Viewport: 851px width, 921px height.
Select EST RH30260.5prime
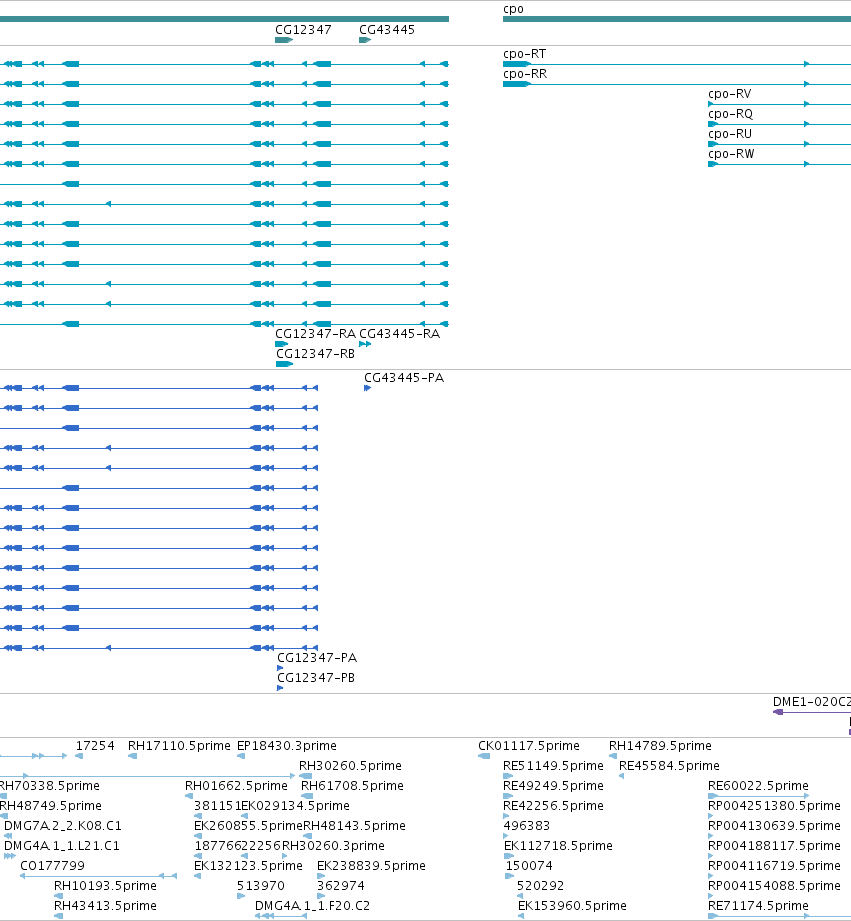350,766
